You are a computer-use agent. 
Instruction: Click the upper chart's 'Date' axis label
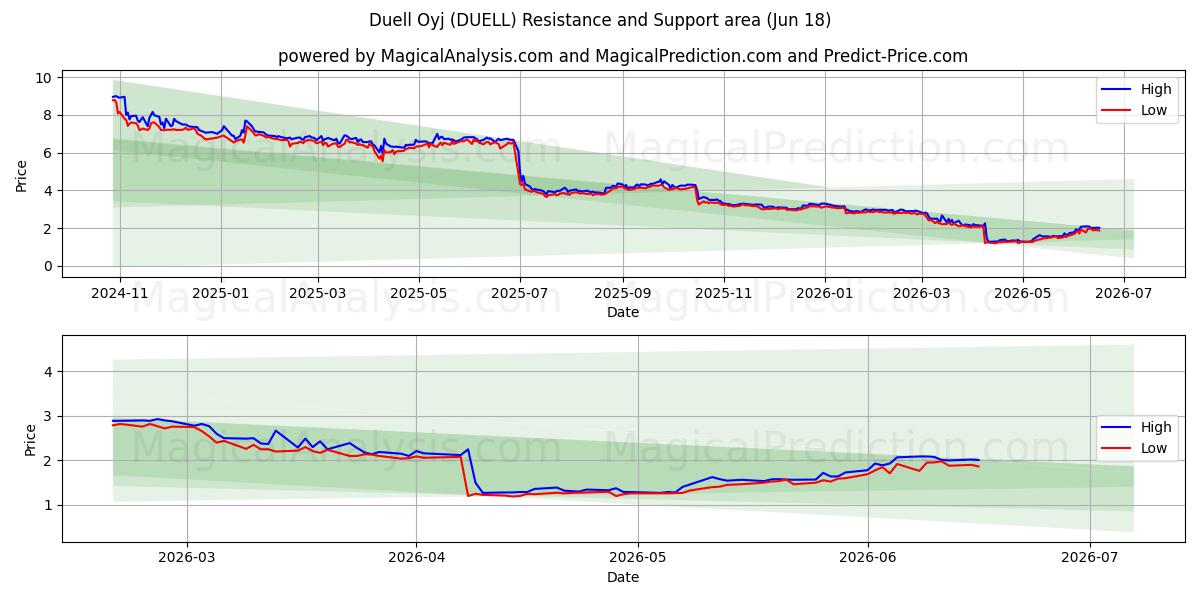[x=623, y=312]
